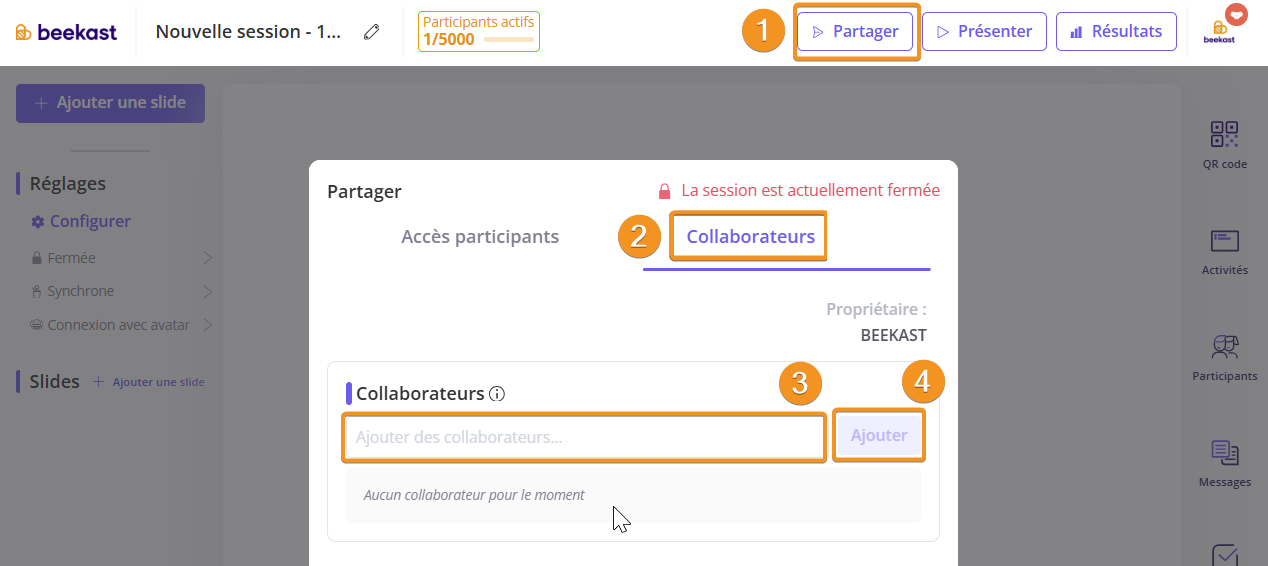Click the Collaborateurs info icon
Image resolution: width=1268 pixels, height=566 pixels.
tap(497, 394)
